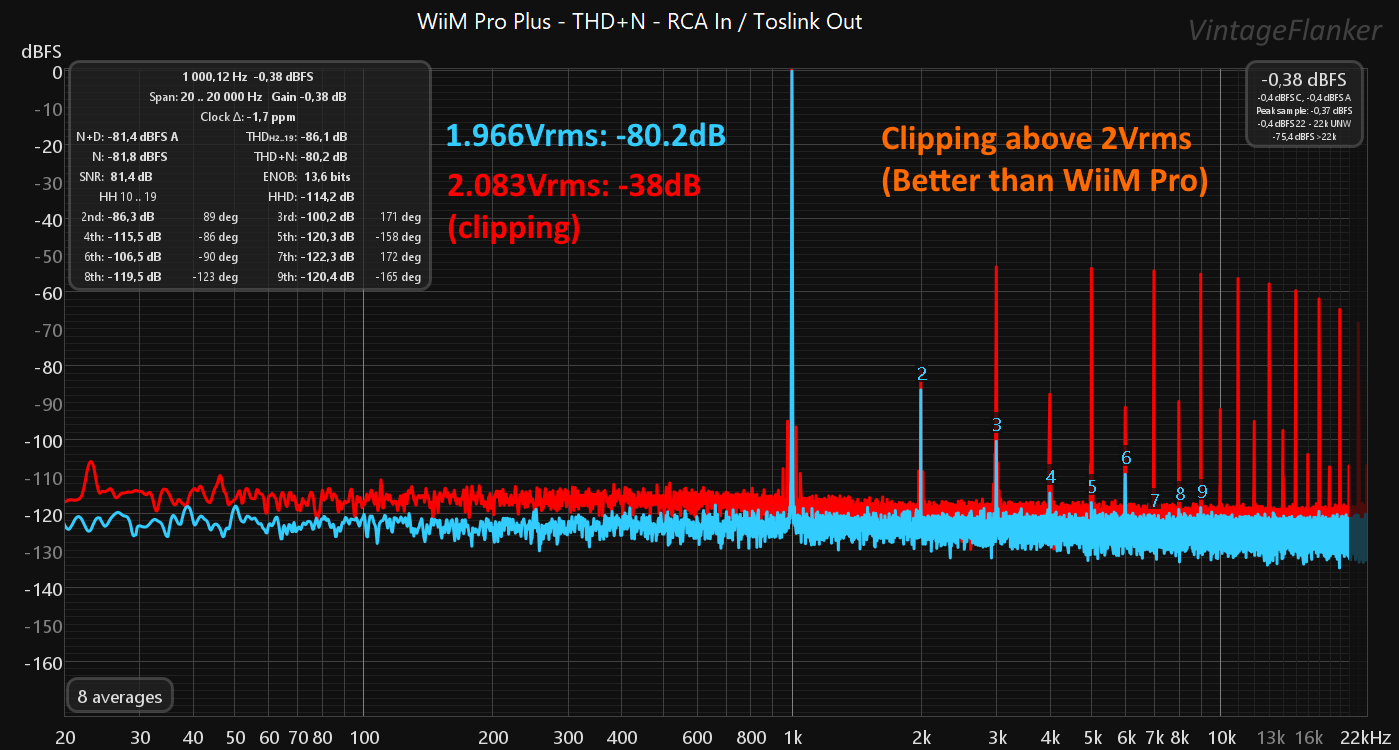This screenshot has width=1399, height=750.
Task: Click the "-75,4 dBFS >22k" line
Action: [x=1304, y=136]
